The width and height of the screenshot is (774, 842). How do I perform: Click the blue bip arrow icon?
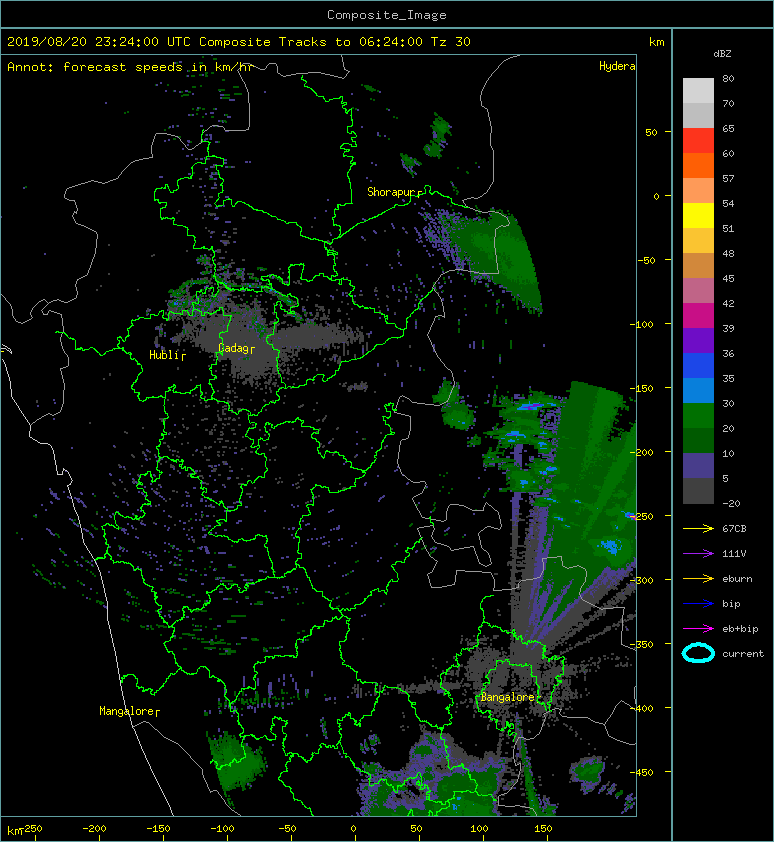click(x=698, y=604)
